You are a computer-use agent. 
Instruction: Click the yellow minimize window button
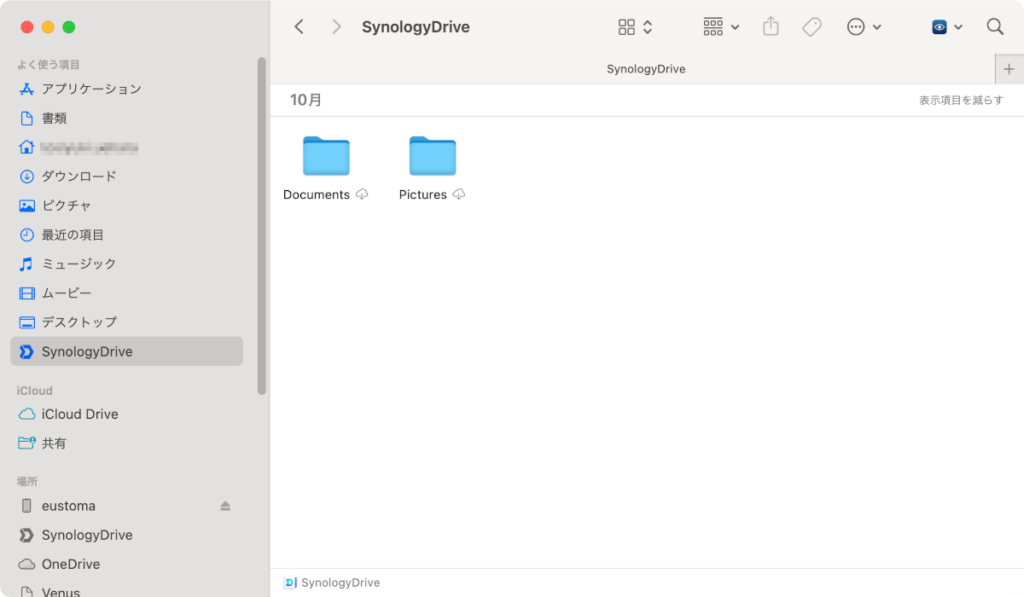pos(48,27)
